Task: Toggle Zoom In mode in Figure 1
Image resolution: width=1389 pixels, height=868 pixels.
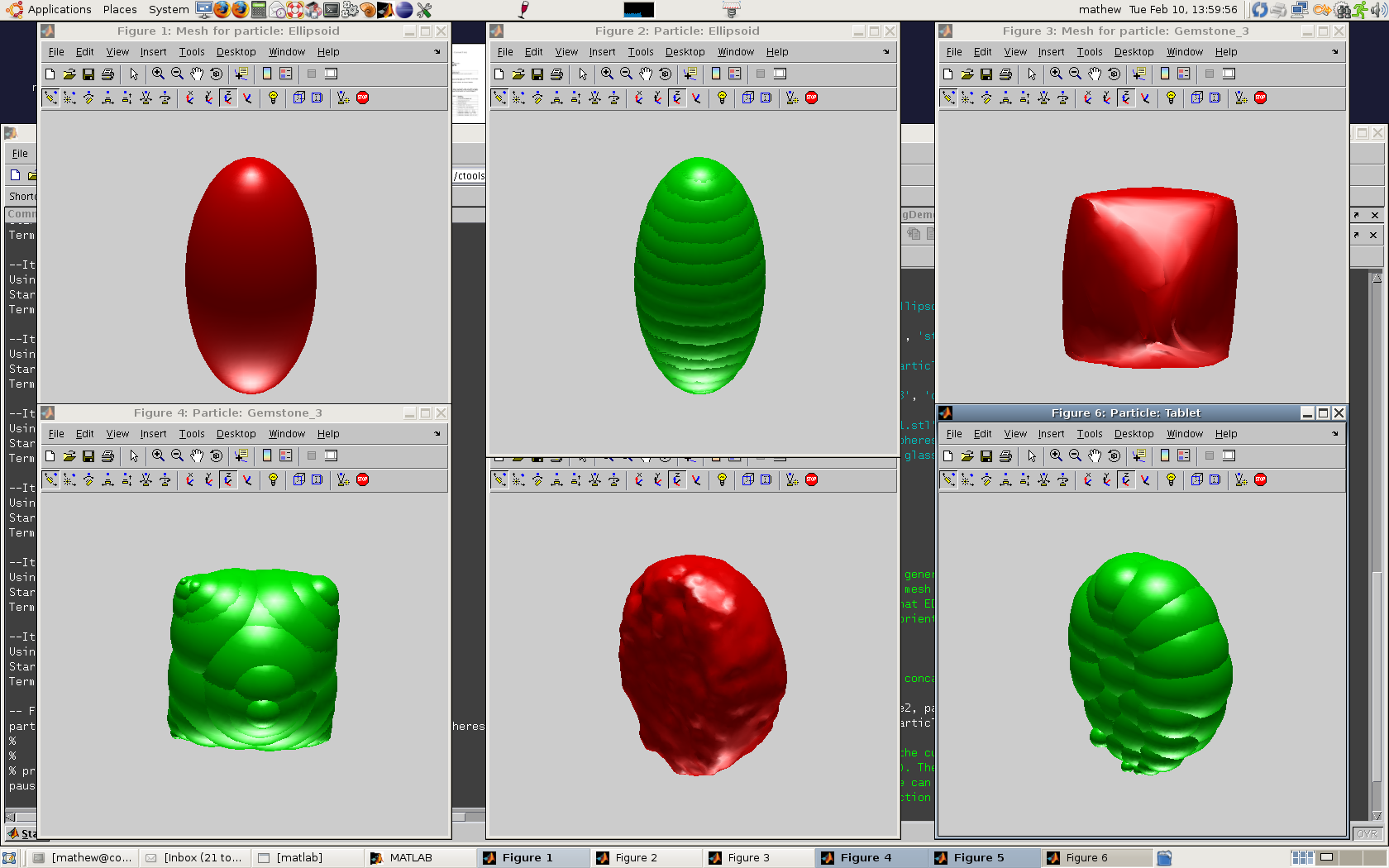Action: click(158, 74)
